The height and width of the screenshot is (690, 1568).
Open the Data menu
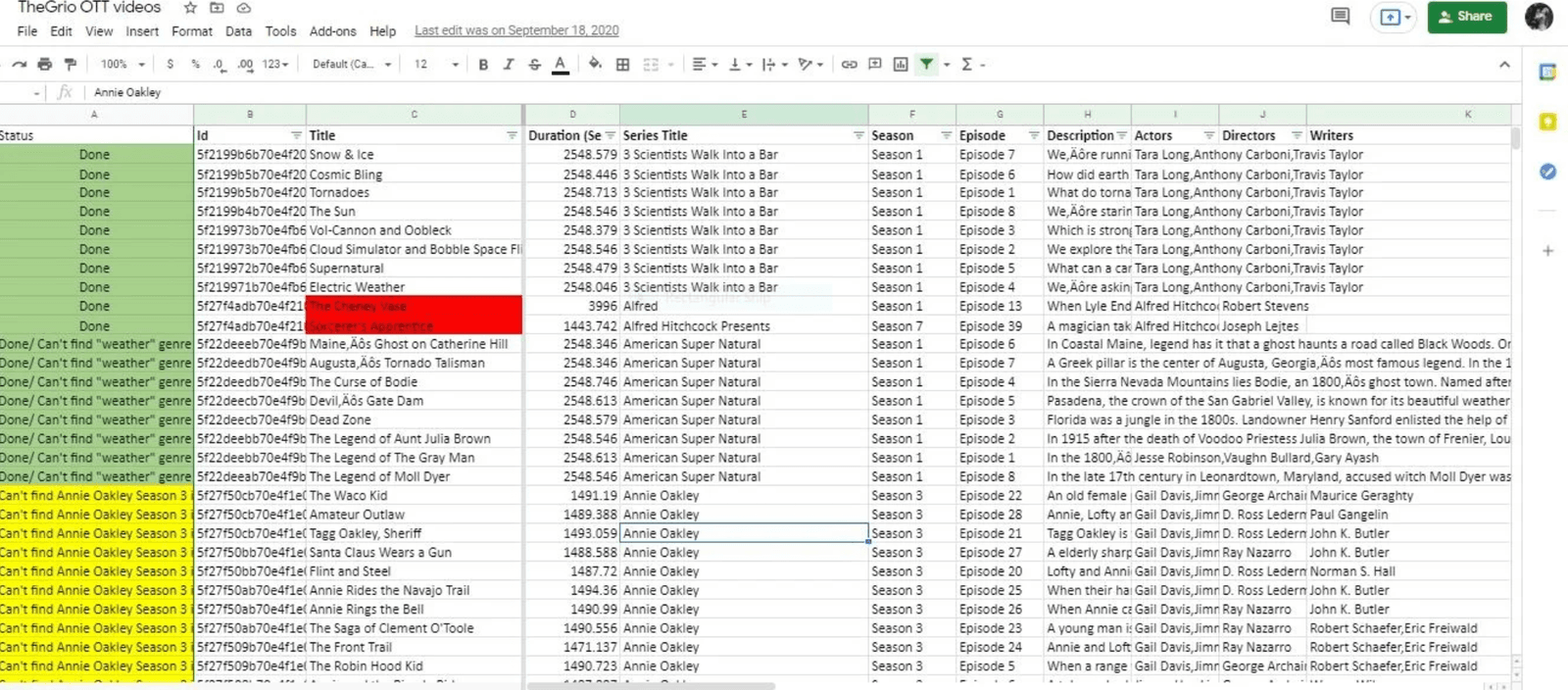238,31
